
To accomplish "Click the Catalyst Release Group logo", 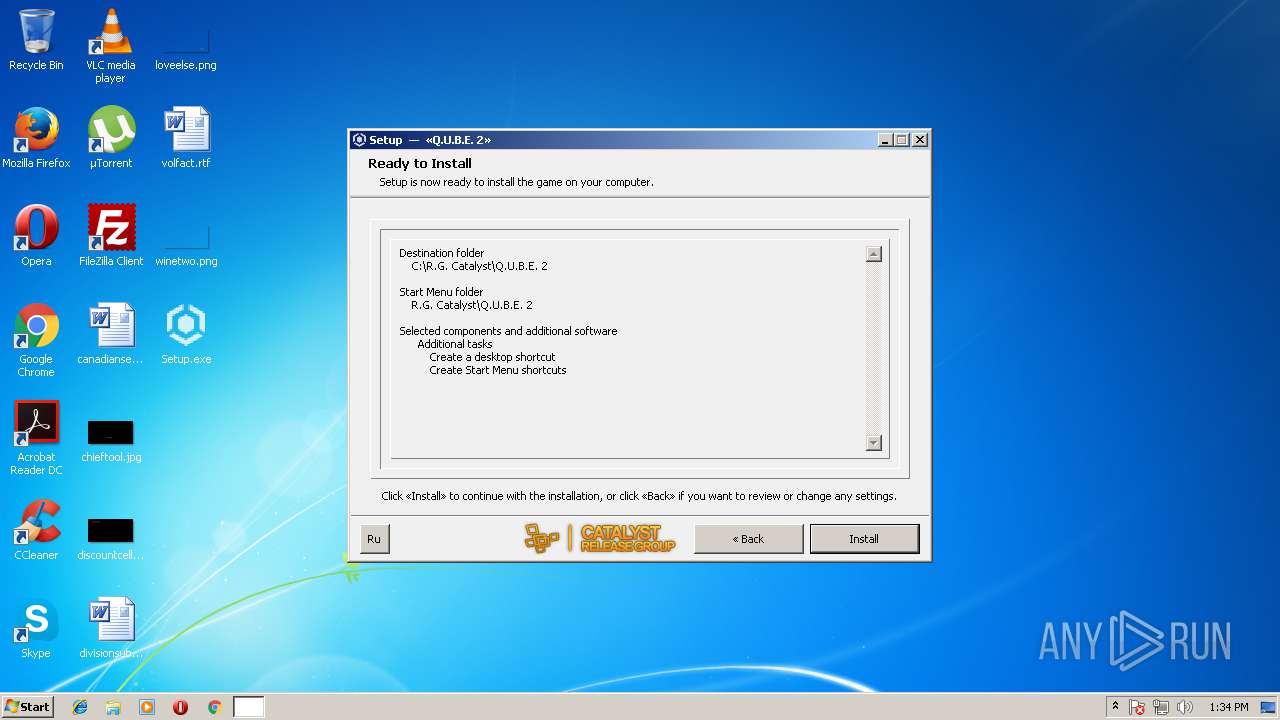I will click(600, 539).
